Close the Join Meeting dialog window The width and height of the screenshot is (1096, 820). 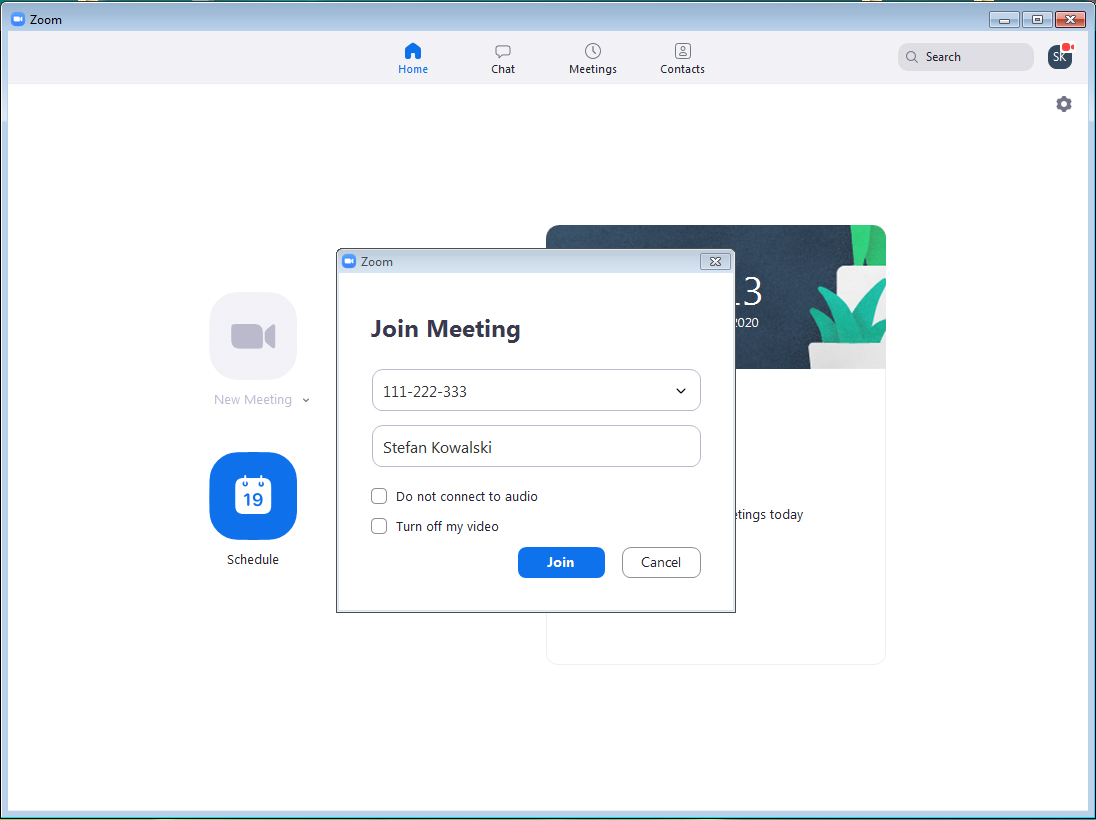[715, 261]
